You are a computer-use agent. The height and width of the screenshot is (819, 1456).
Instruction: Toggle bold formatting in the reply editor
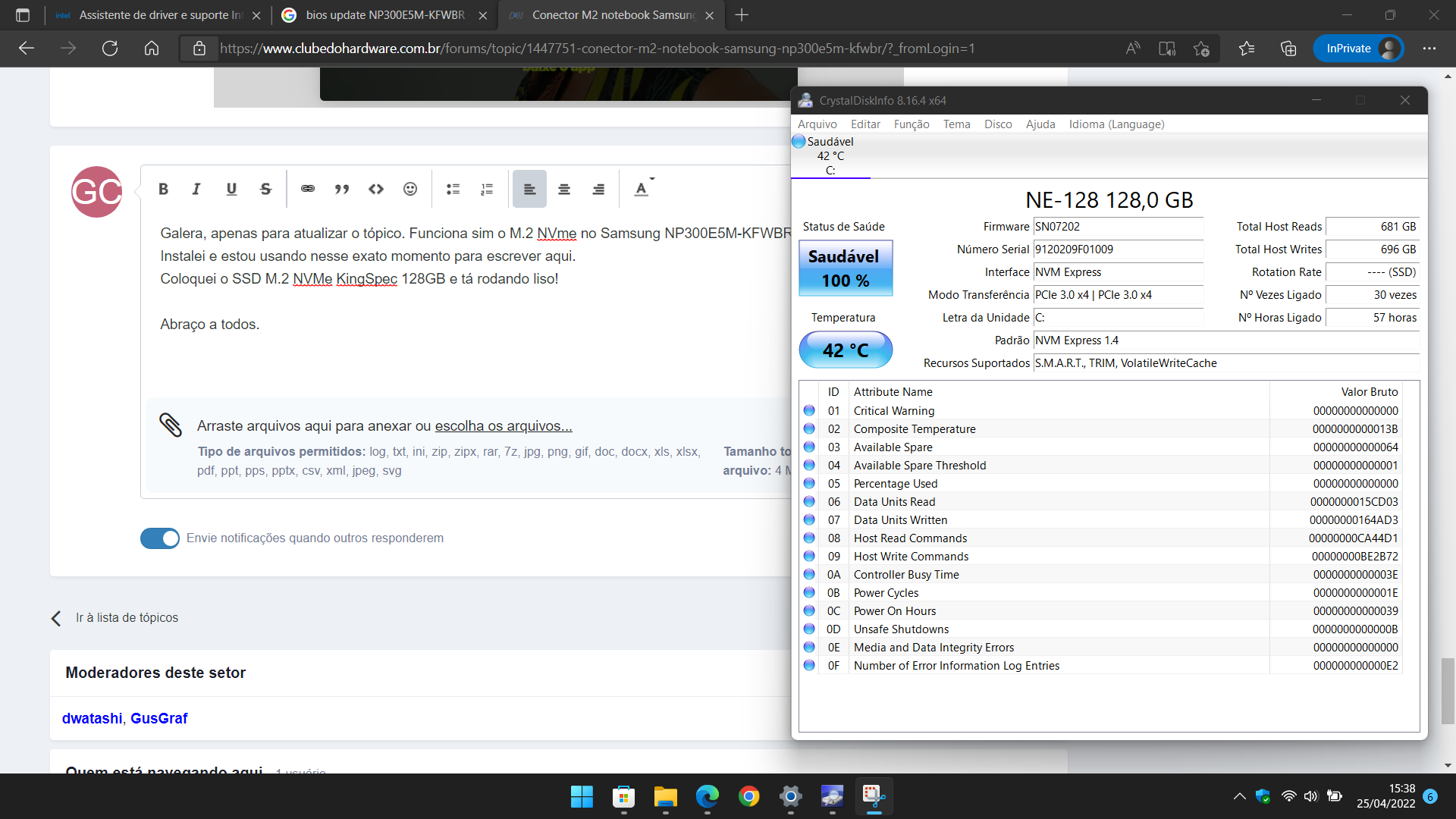163,189
